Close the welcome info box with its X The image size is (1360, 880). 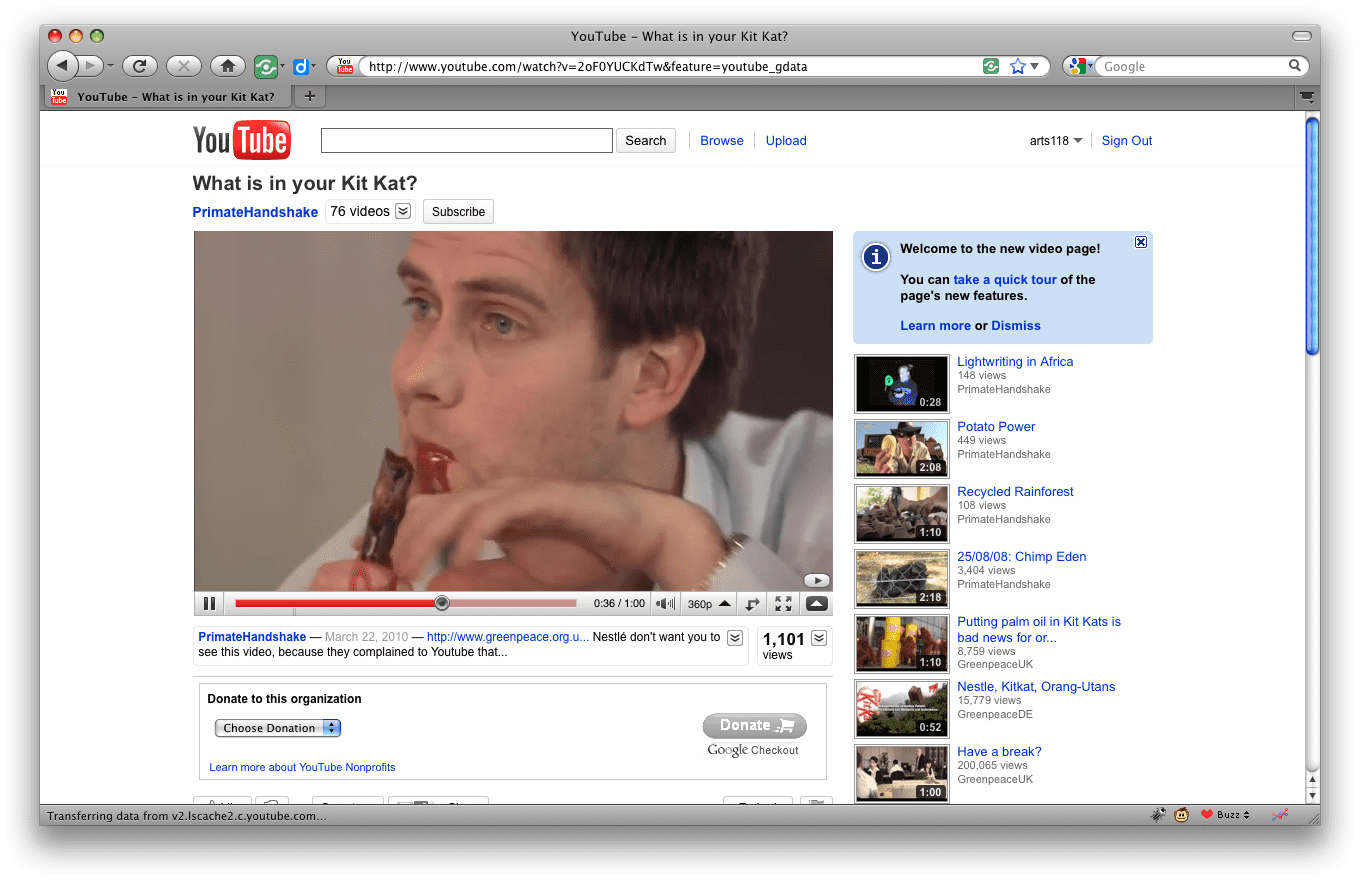point(1141,242)
